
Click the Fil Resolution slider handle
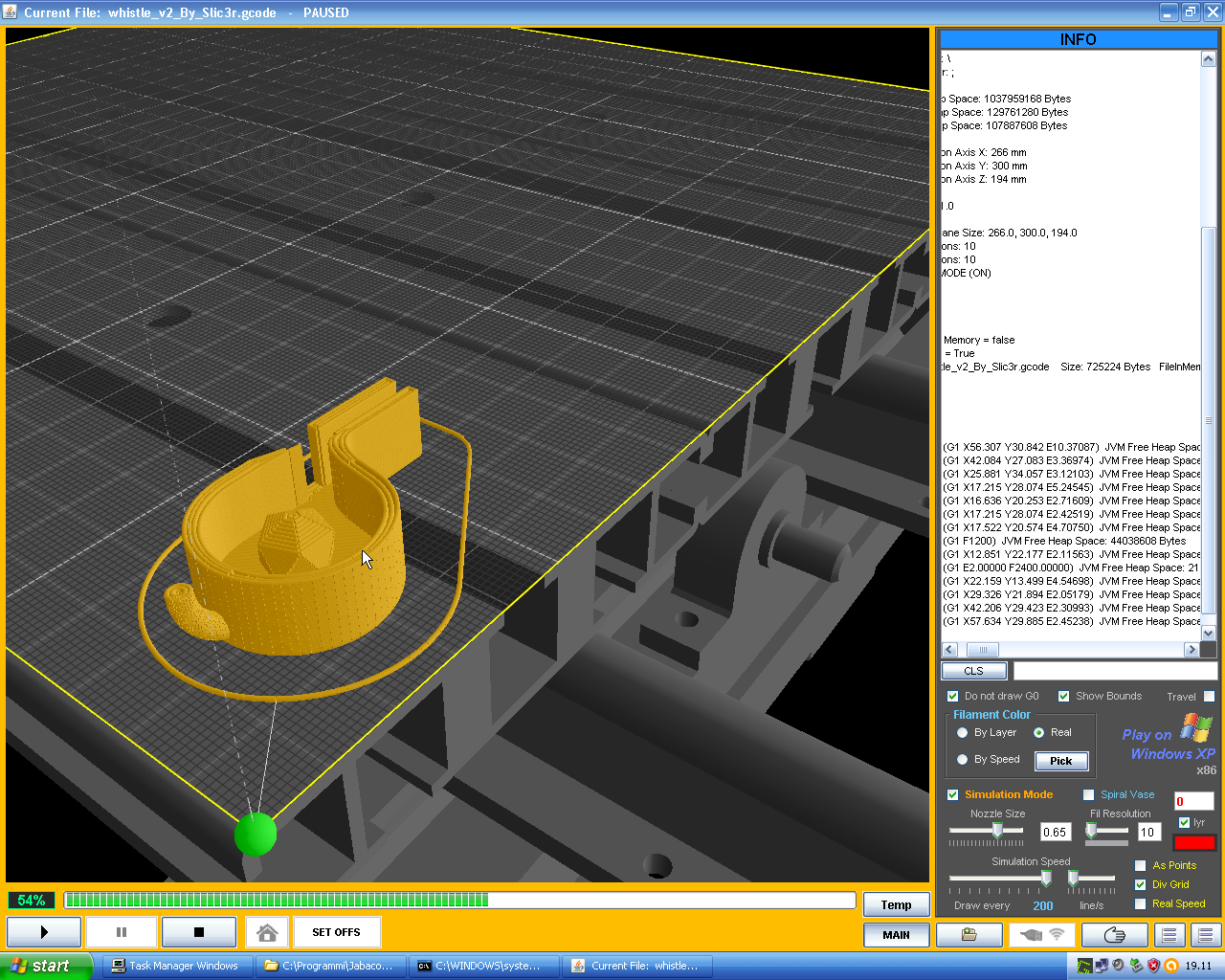(x=1091, y=830)
